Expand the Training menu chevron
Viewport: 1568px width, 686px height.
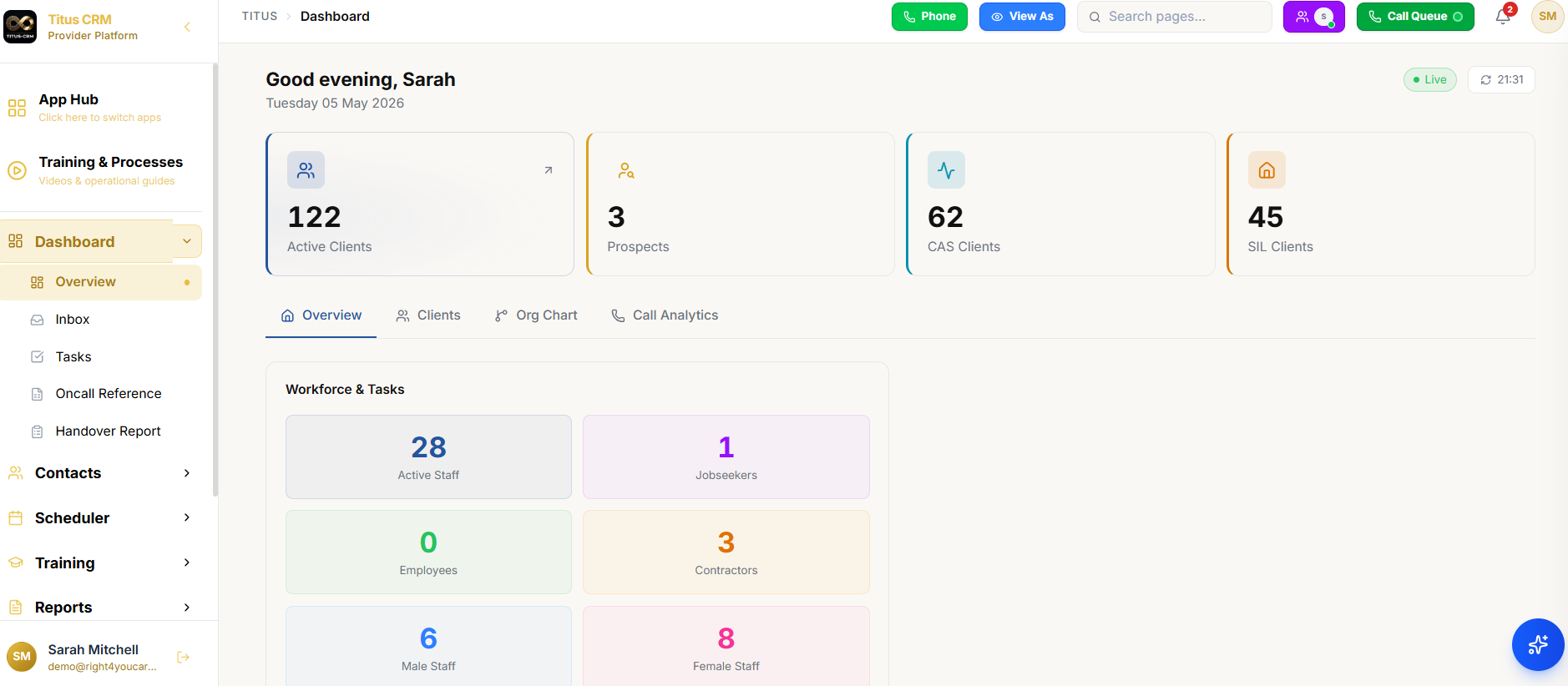(x=187, y=562)
